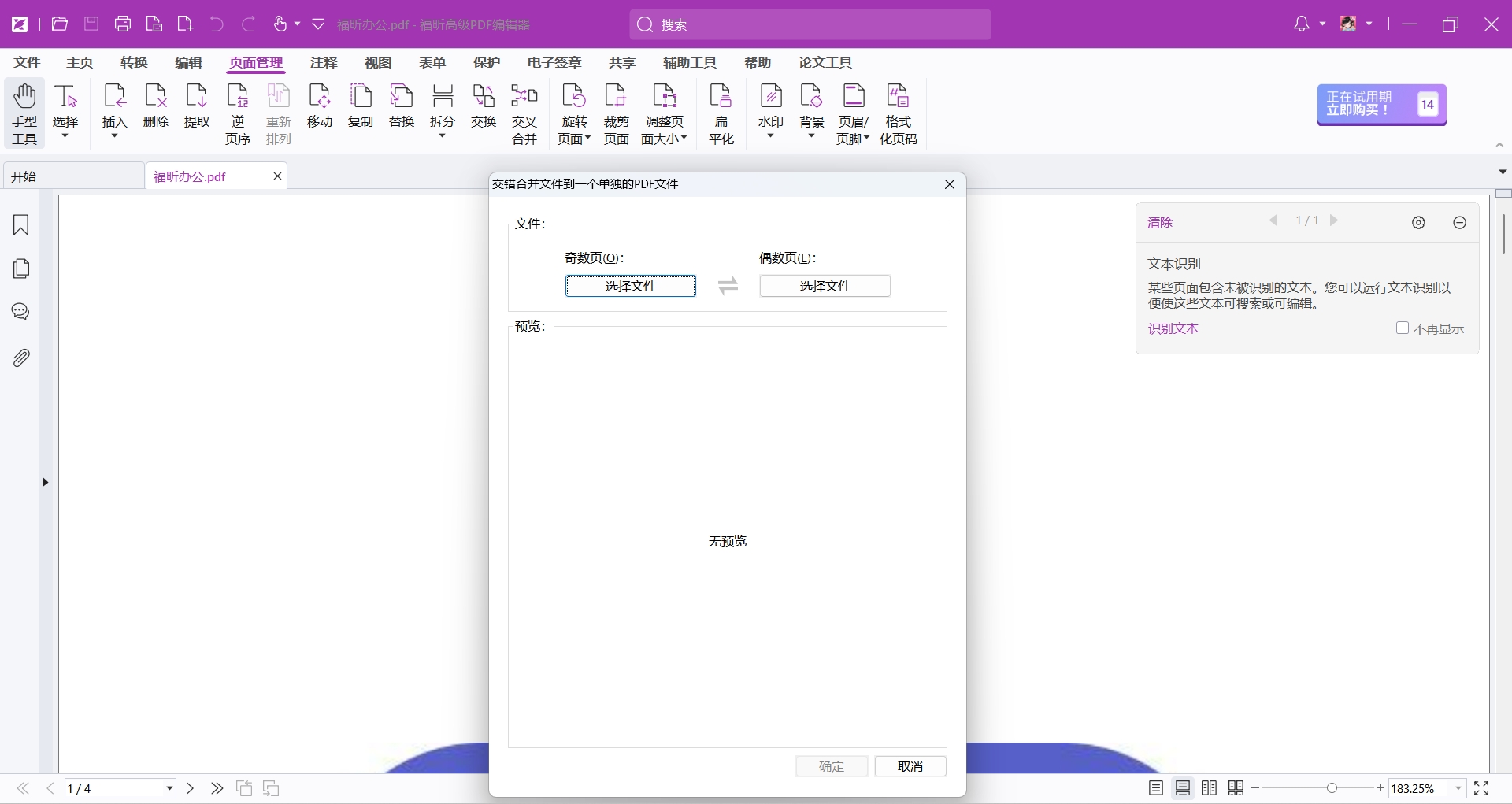
Task: Open the zoom percentage dropdown
Action: click(x=1458, y=788)
